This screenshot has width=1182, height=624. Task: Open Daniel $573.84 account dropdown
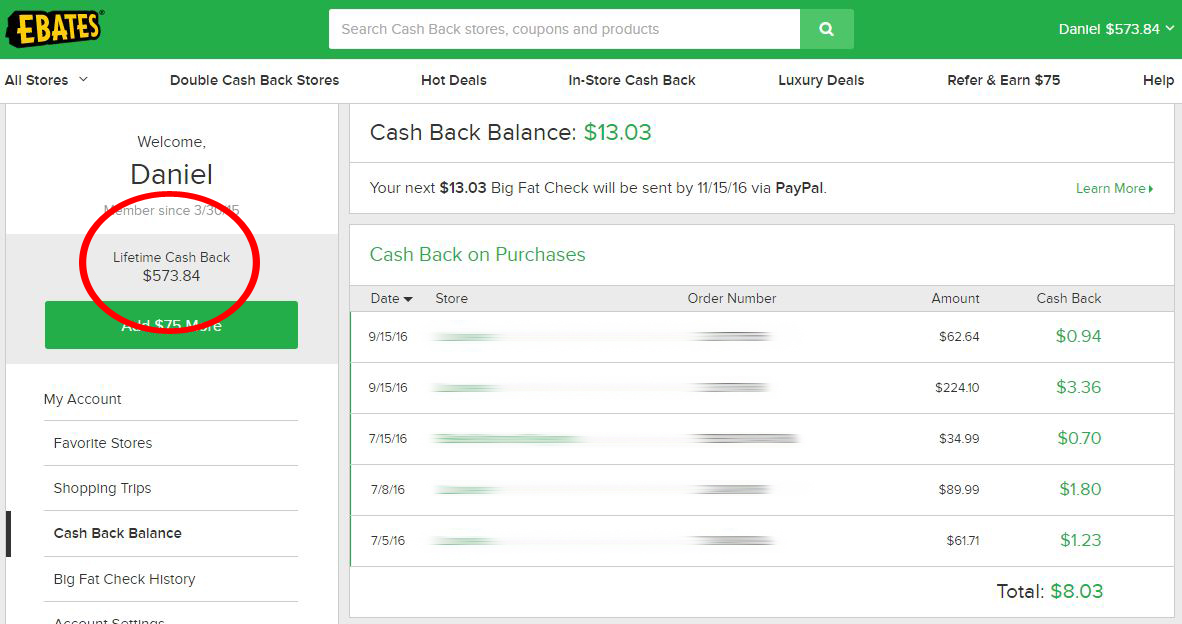1115,29
